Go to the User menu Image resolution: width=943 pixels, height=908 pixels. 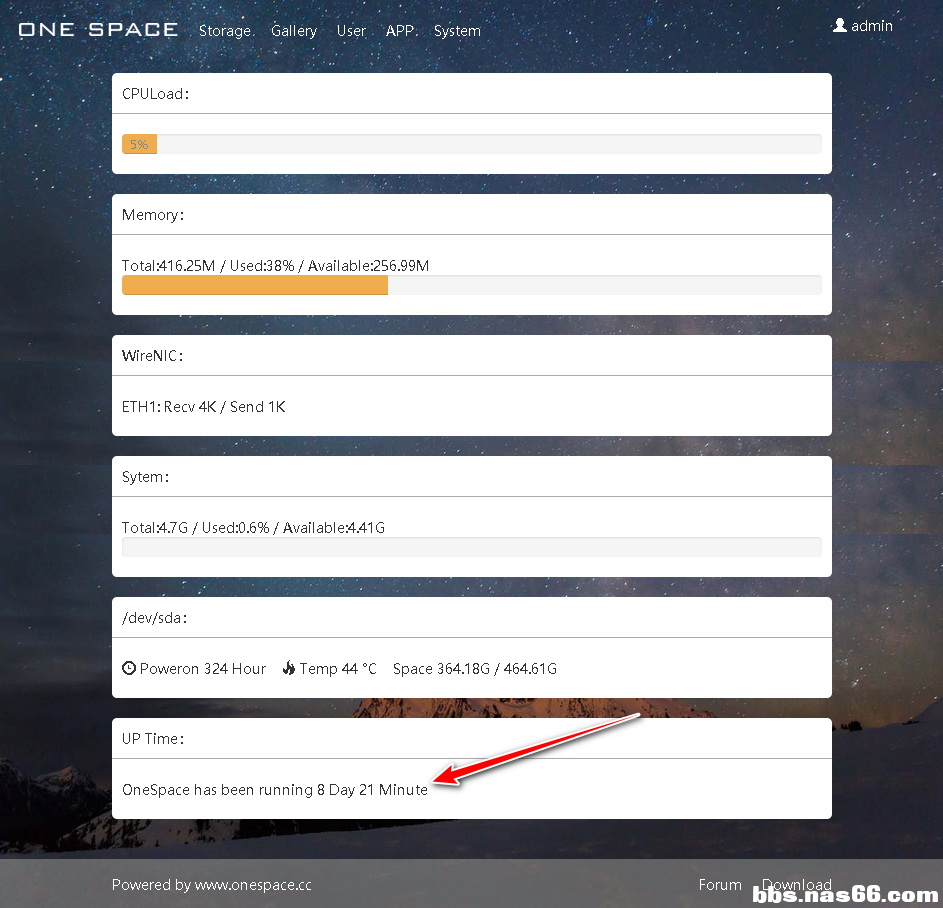351,31
